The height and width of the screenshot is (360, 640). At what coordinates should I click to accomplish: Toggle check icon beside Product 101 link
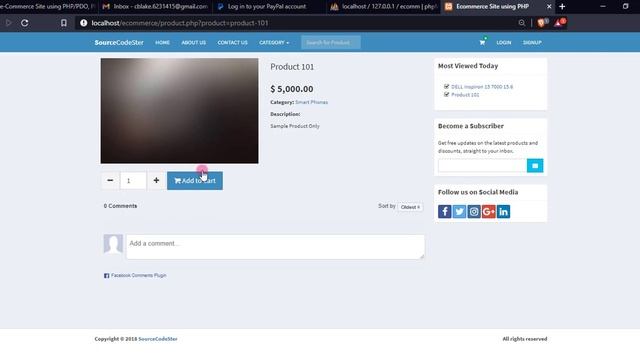click(446, 95)
